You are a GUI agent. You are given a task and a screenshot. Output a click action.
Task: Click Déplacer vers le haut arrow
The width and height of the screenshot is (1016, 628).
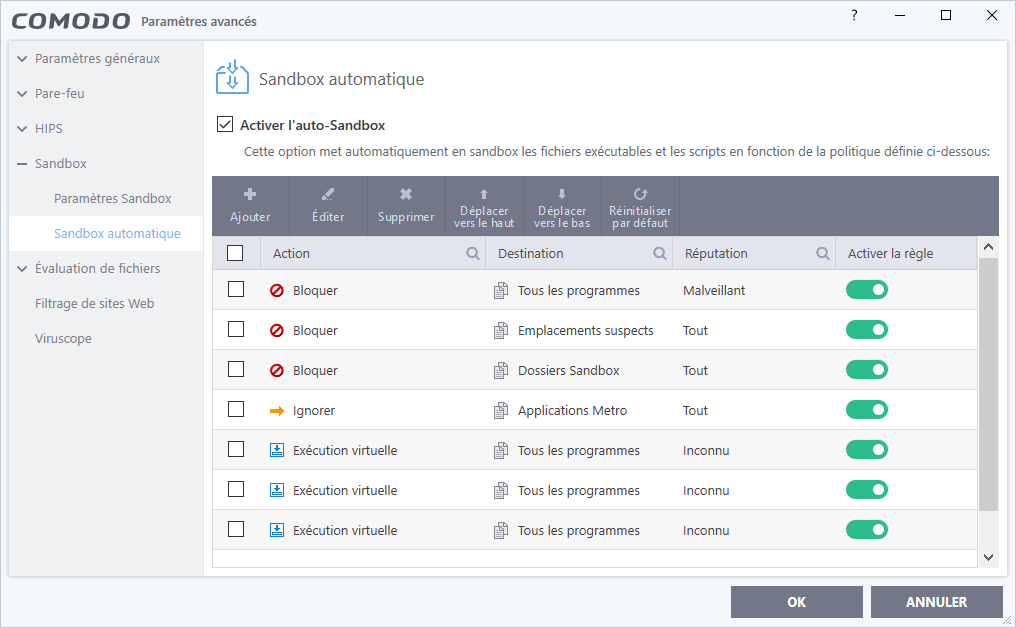(484, 194)
